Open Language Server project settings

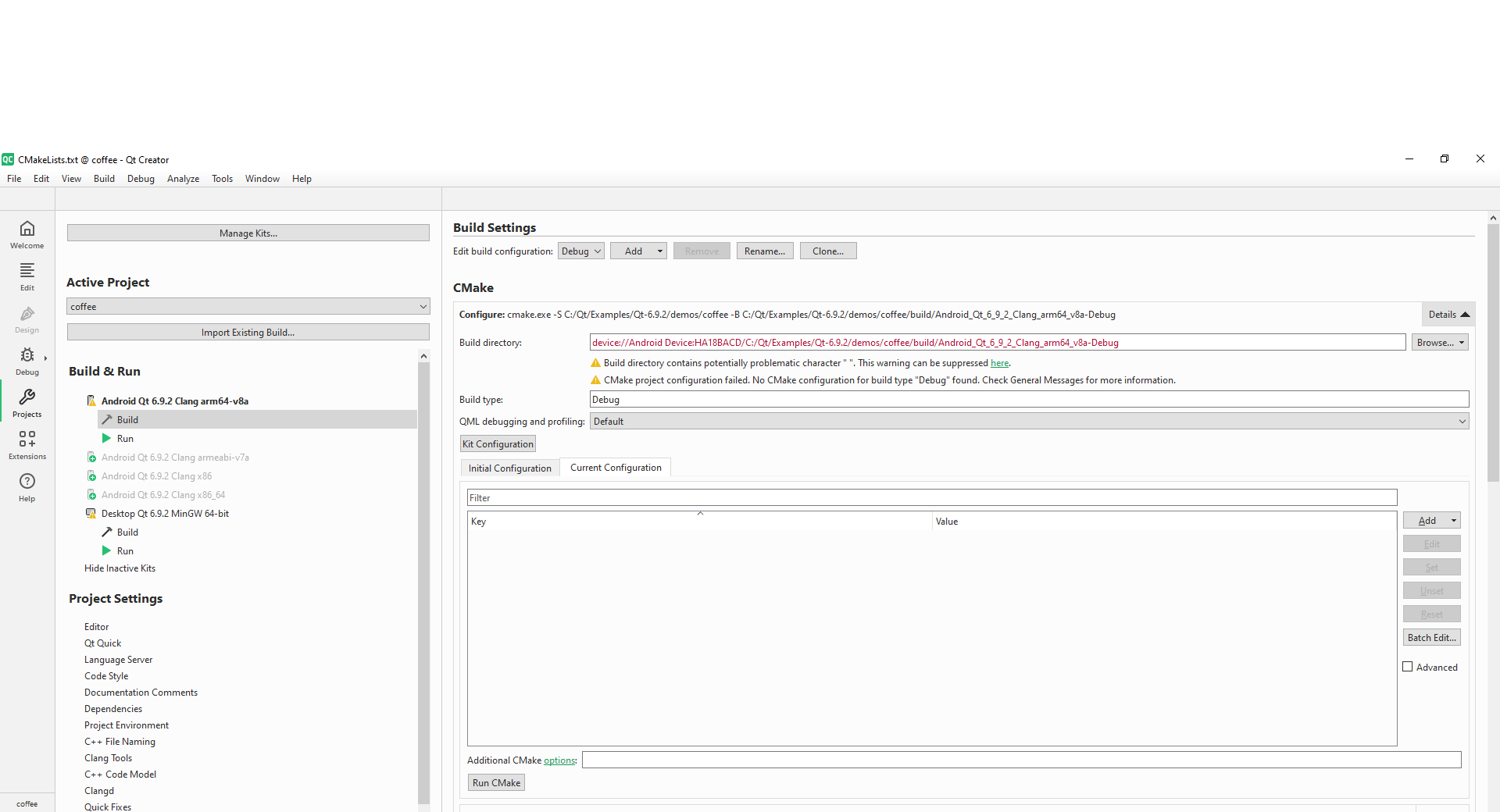(x=119, y=660)
